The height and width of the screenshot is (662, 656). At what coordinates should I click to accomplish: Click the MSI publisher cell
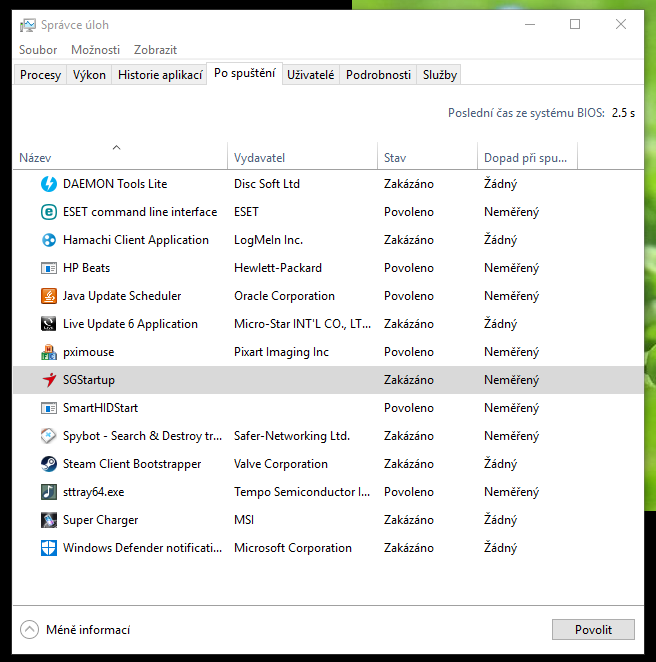[244, 520]
